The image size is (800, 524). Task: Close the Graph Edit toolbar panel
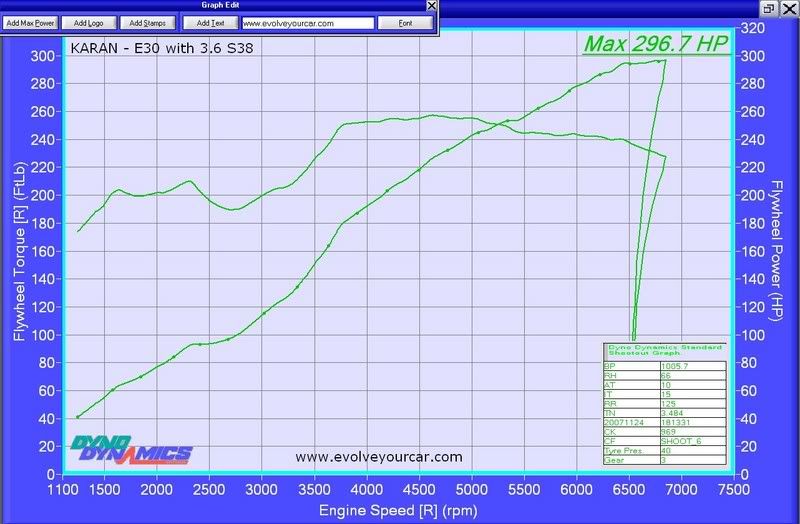(431, 5)
